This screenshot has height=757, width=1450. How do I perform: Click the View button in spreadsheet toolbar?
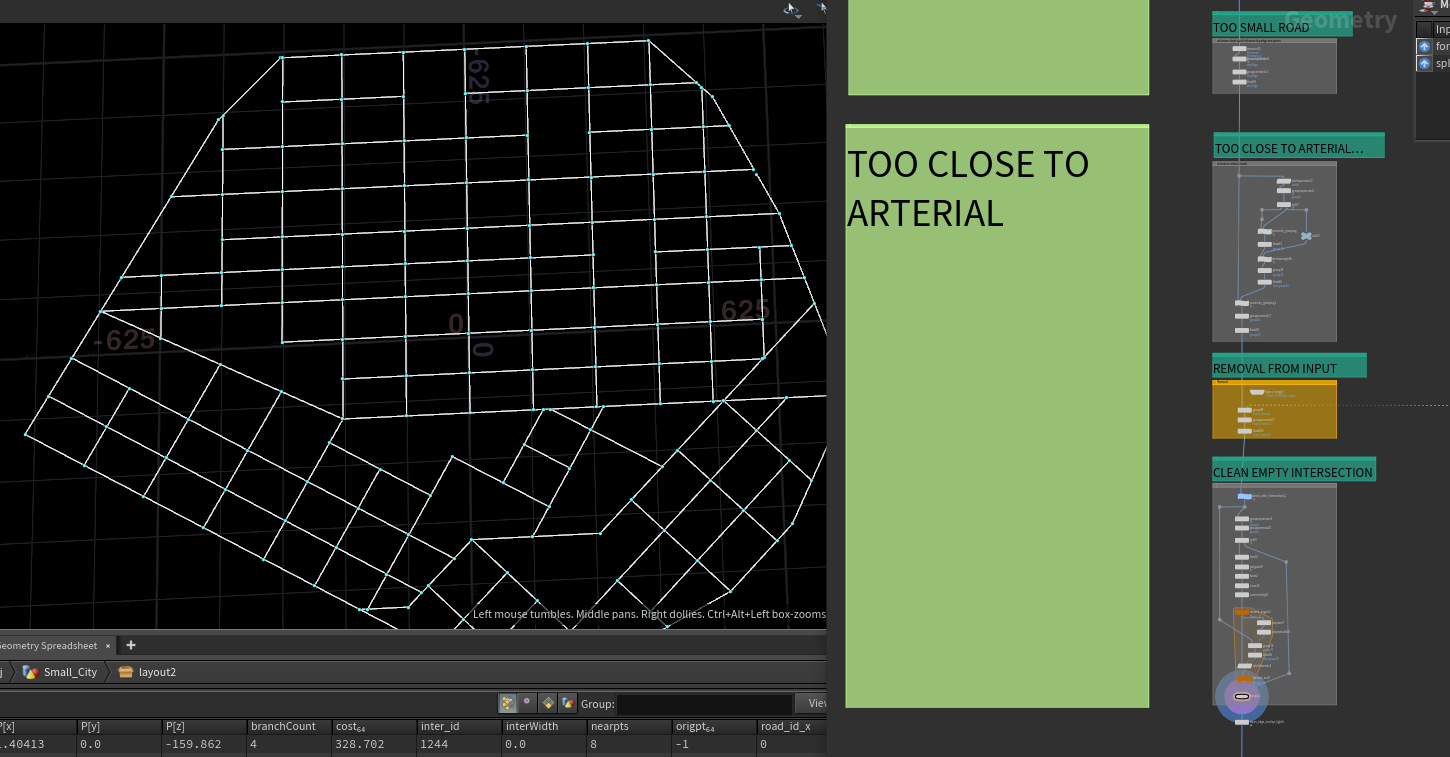[814, 703]
